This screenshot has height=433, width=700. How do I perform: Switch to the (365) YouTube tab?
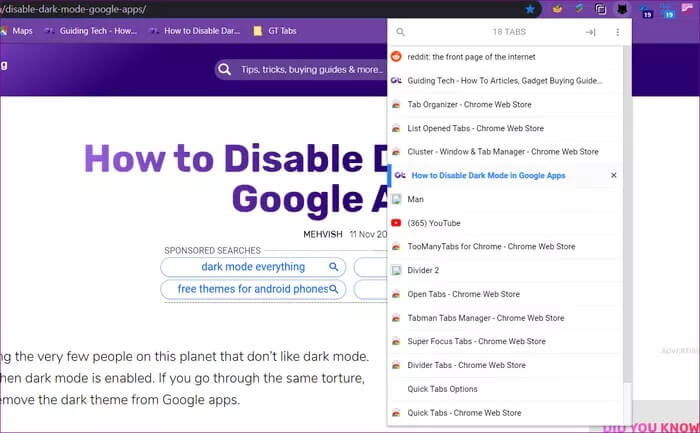point(505,223)
